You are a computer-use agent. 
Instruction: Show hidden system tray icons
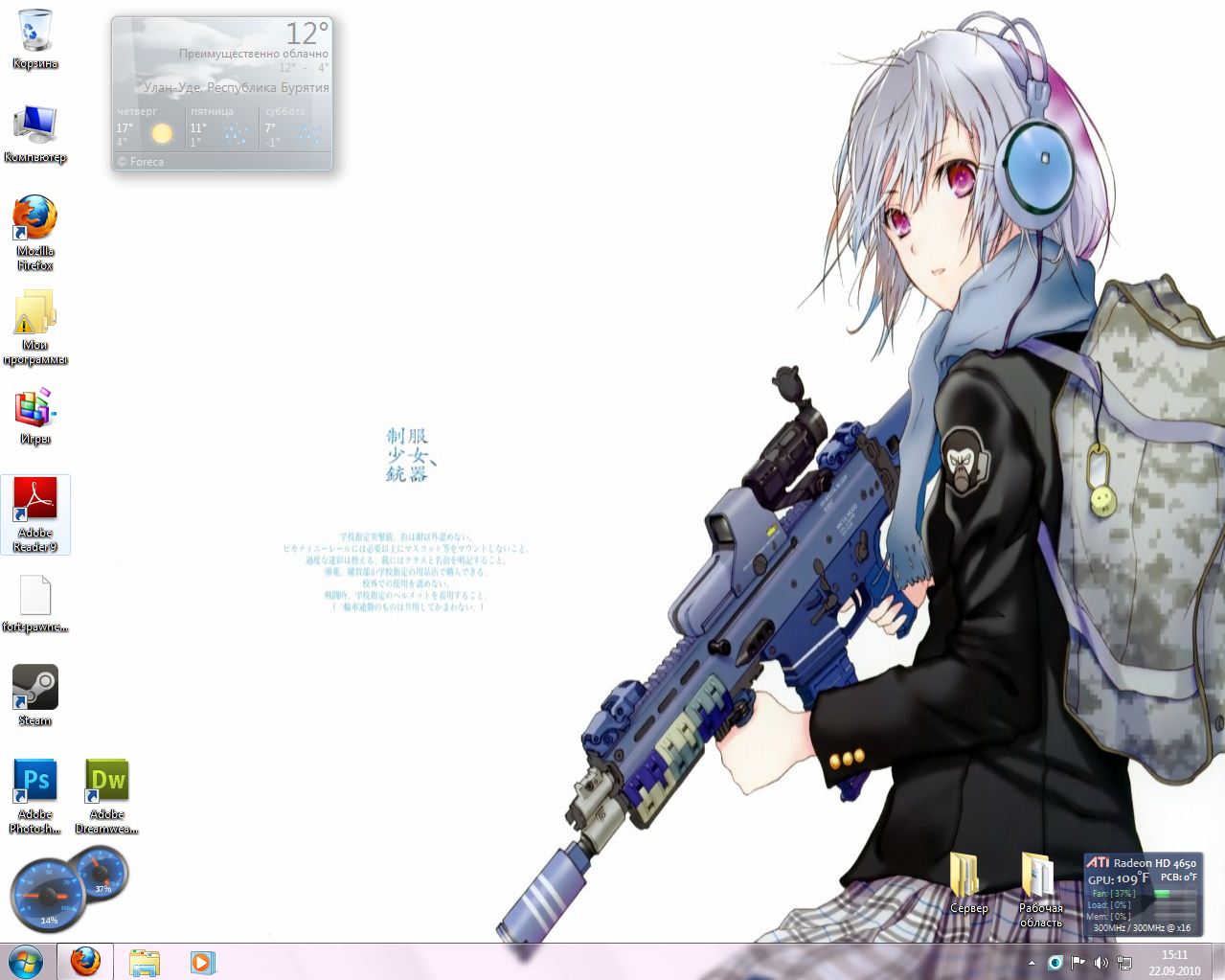click(x=1032, y=963)
